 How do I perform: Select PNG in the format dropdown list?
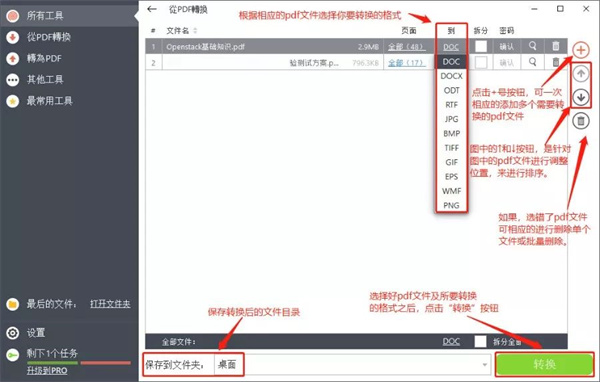coord(452,205)
